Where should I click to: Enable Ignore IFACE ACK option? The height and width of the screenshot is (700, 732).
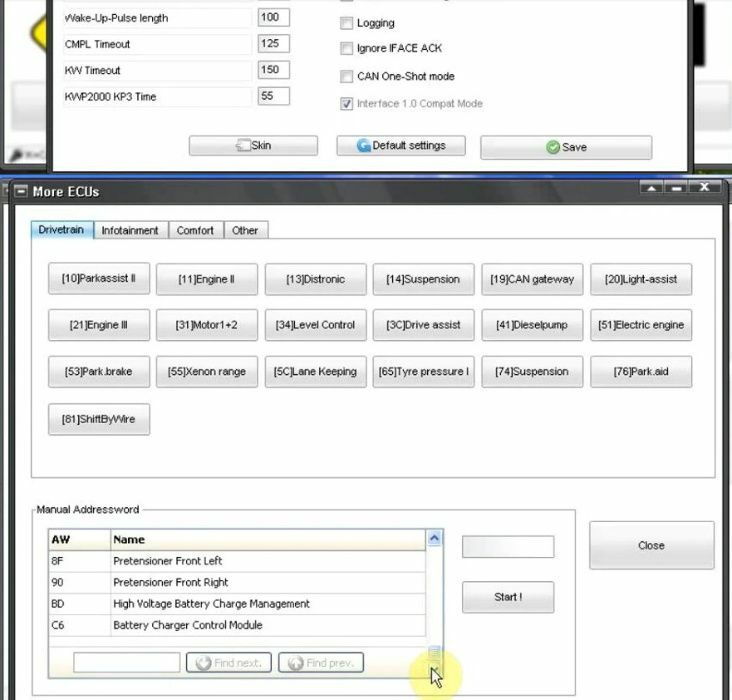pos(346,48)
